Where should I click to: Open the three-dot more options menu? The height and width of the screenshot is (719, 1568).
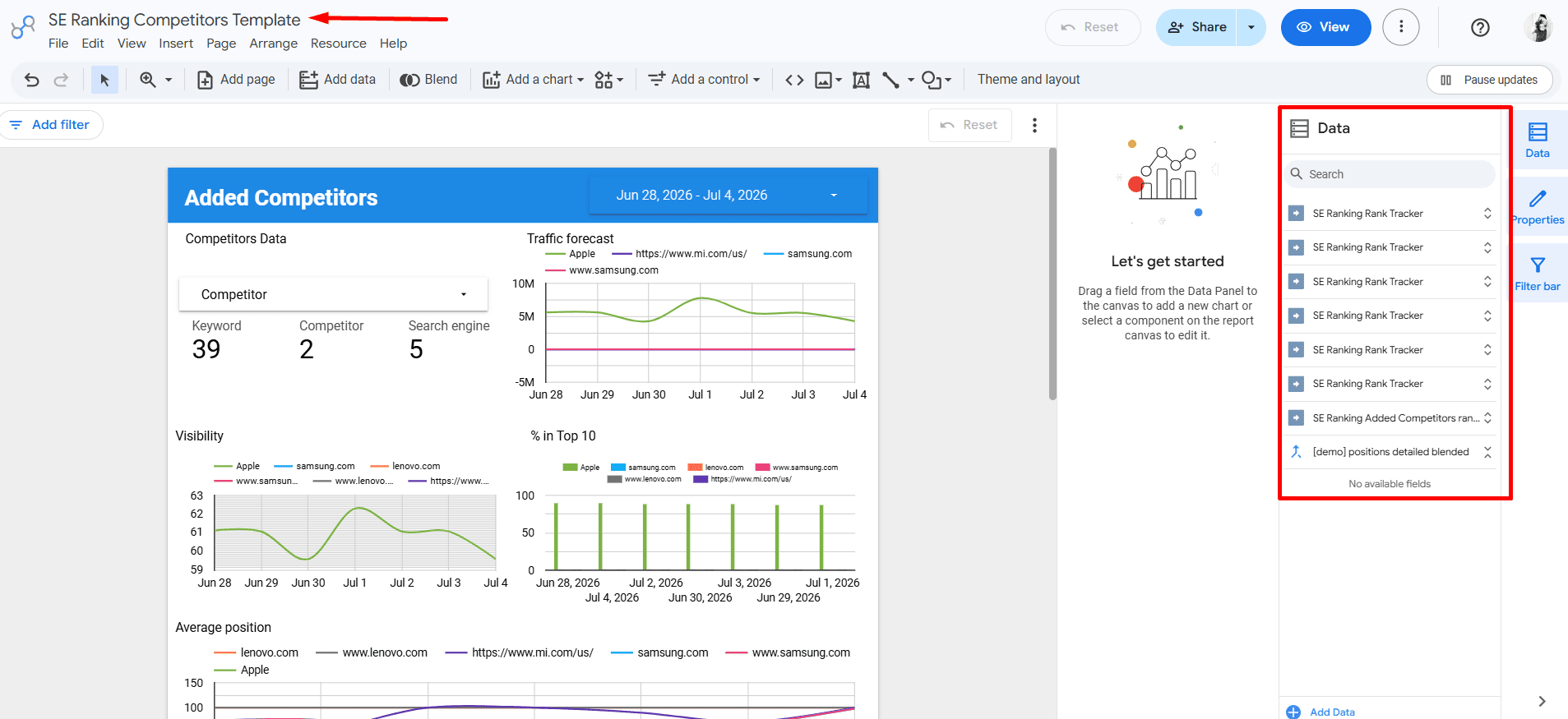pyautogui.click(x=1401, y=27)
